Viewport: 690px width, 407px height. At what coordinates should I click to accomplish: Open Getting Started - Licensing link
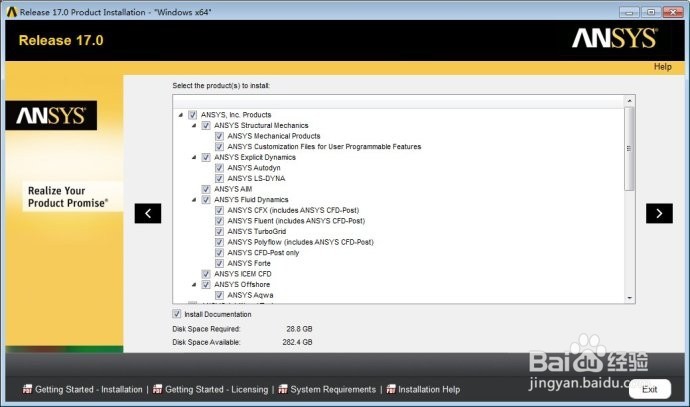point(217,389)
